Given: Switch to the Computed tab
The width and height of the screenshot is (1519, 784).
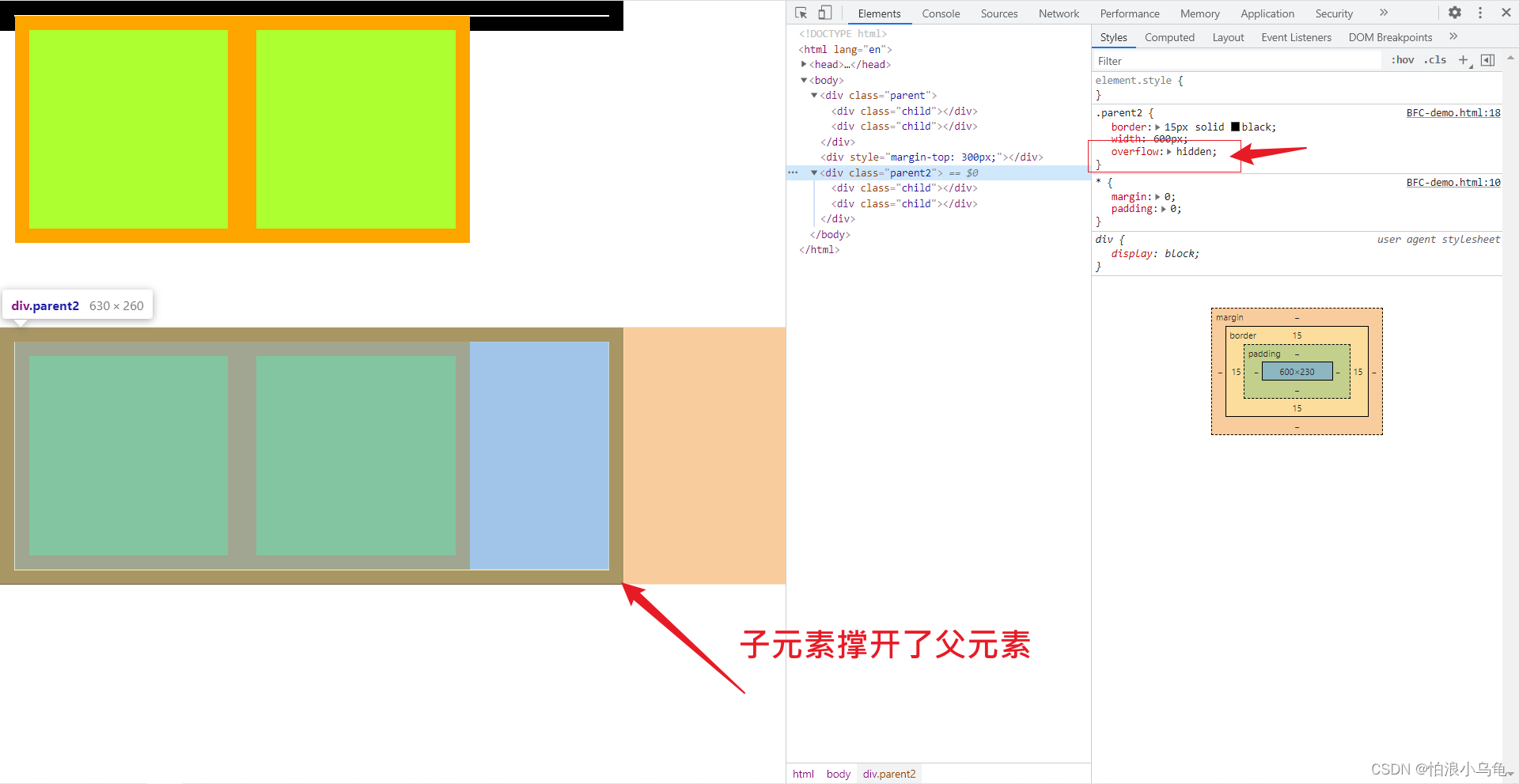Looking at the screenshot, I should coord(1169,36).
